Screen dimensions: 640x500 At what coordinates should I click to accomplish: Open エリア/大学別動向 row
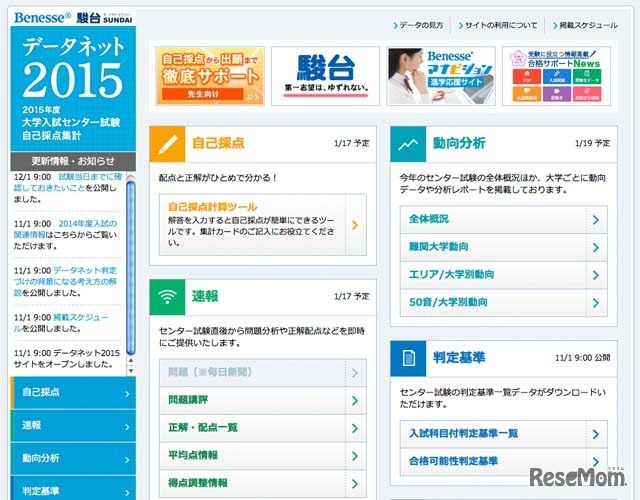tap(504, 275)
